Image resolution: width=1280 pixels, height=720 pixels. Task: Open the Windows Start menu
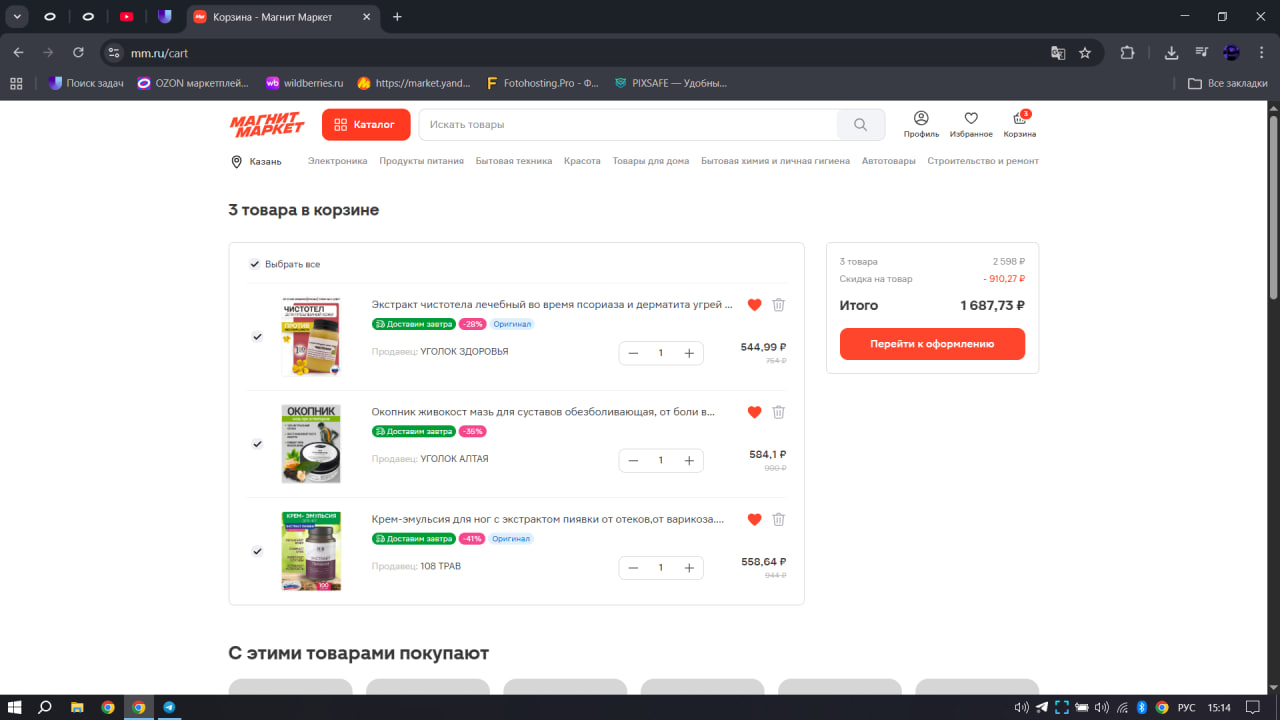15,707
